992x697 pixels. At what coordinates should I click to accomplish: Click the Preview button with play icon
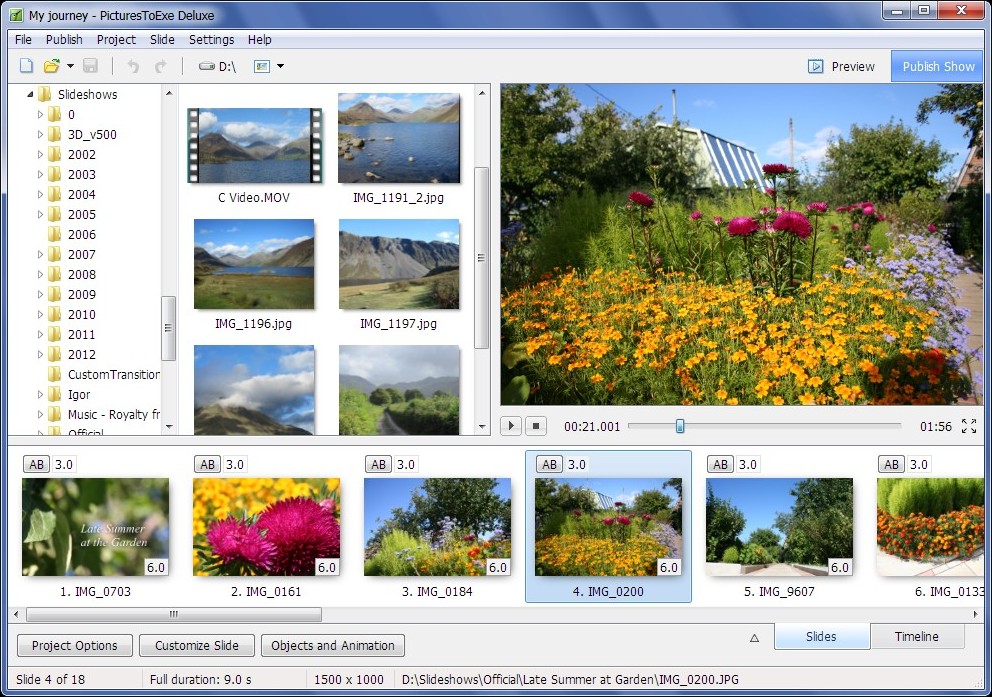843,66
